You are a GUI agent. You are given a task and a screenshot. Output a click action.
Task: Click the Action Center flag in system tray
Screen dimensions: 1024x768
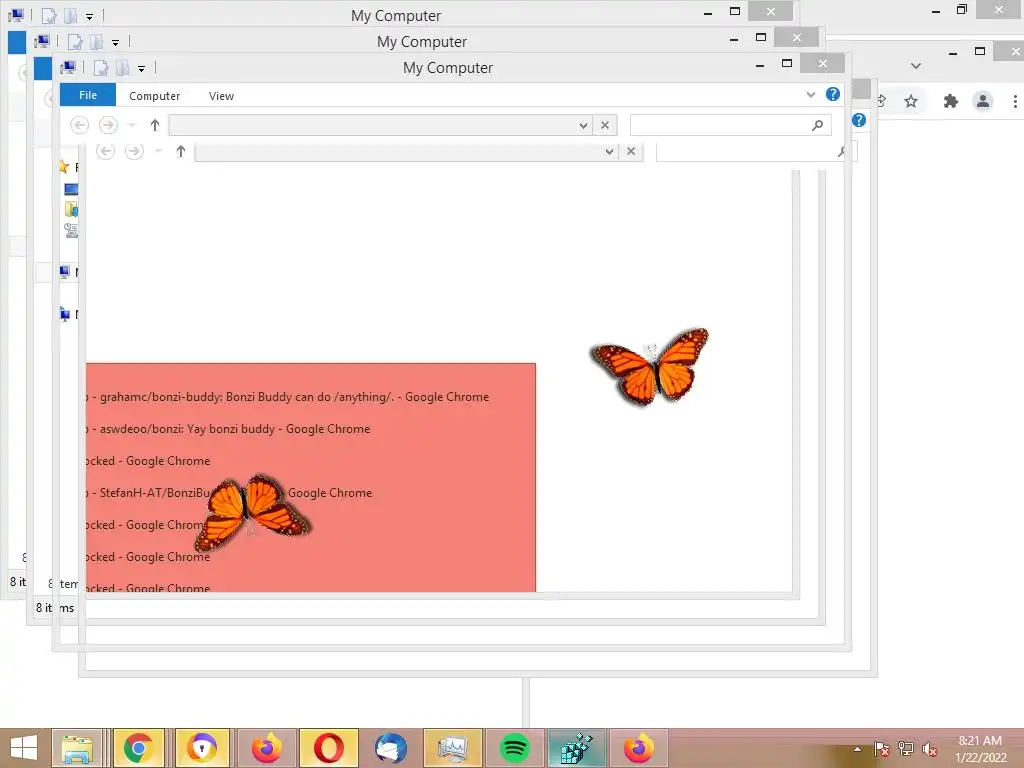pyautogui.click(x=881, y=749)
